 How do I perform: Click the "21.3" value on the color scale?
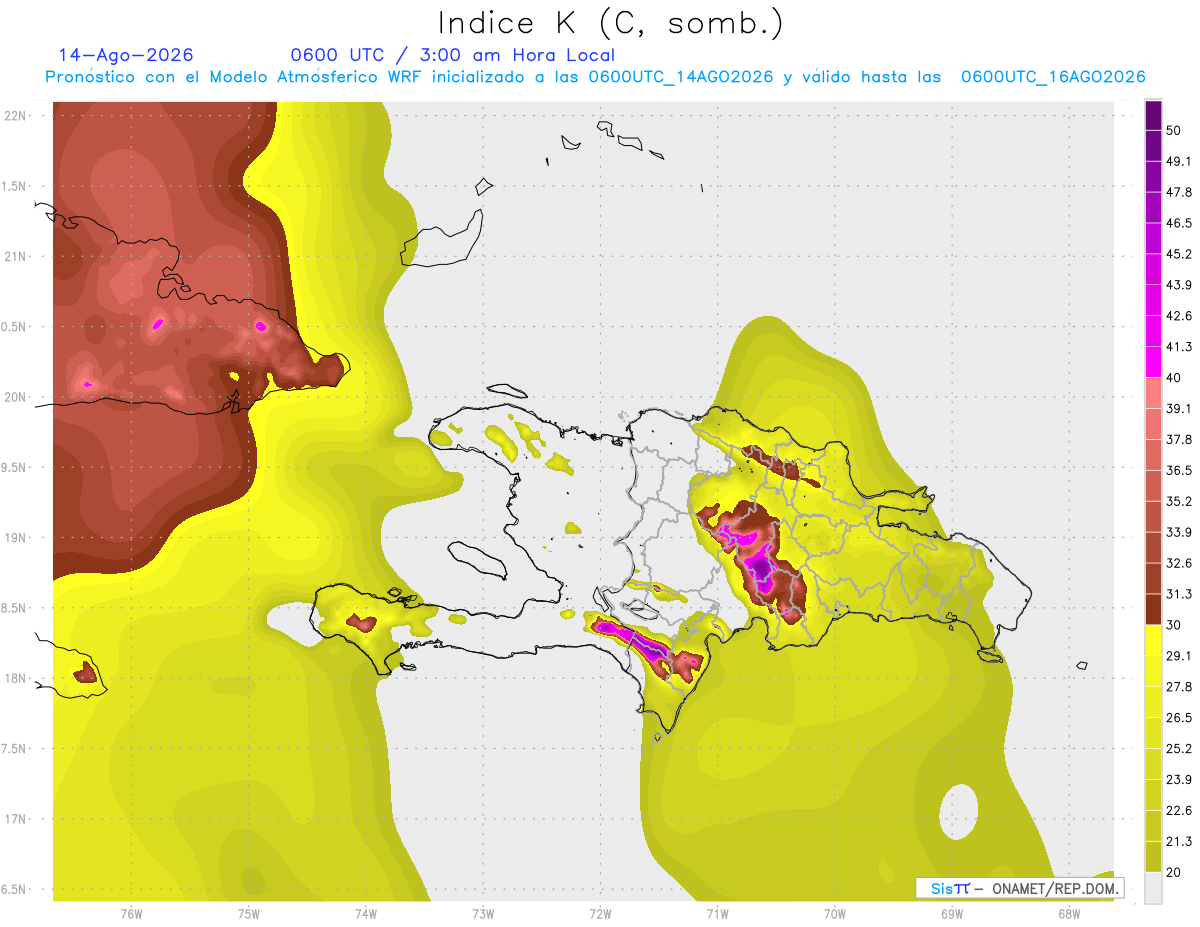coord(1179,841)
